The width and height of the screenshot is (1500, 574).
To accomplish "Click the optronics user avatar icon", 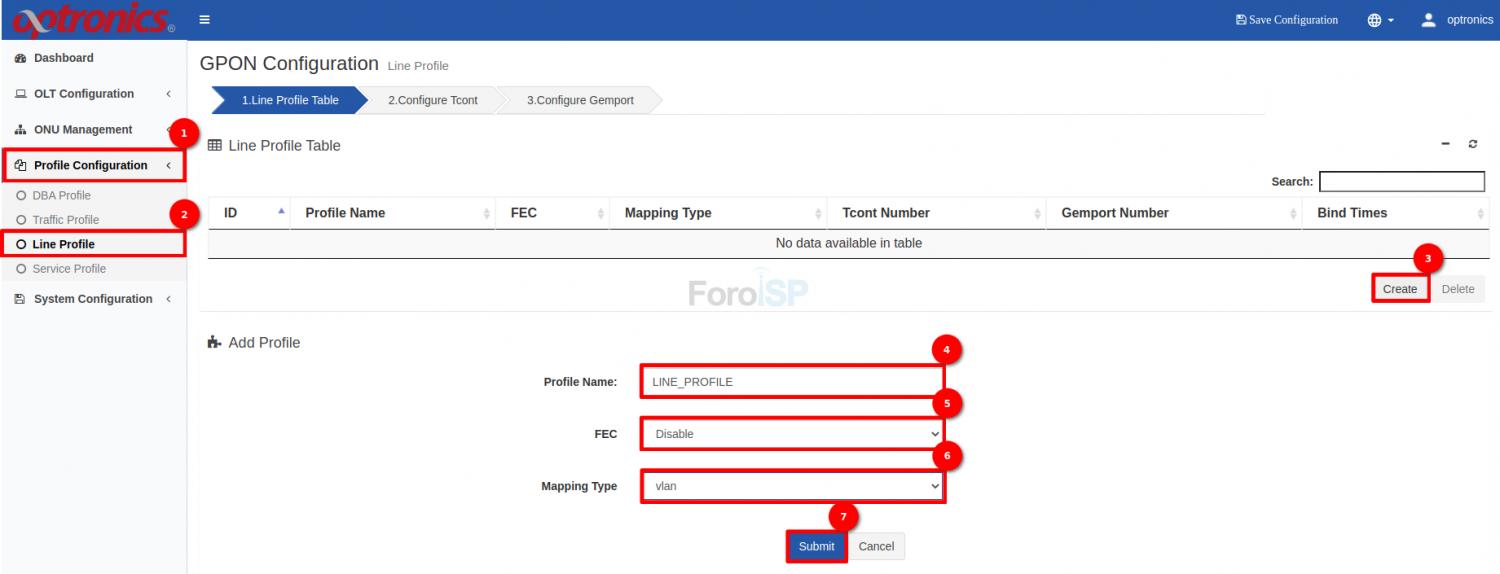I will tap(1428, 20).
